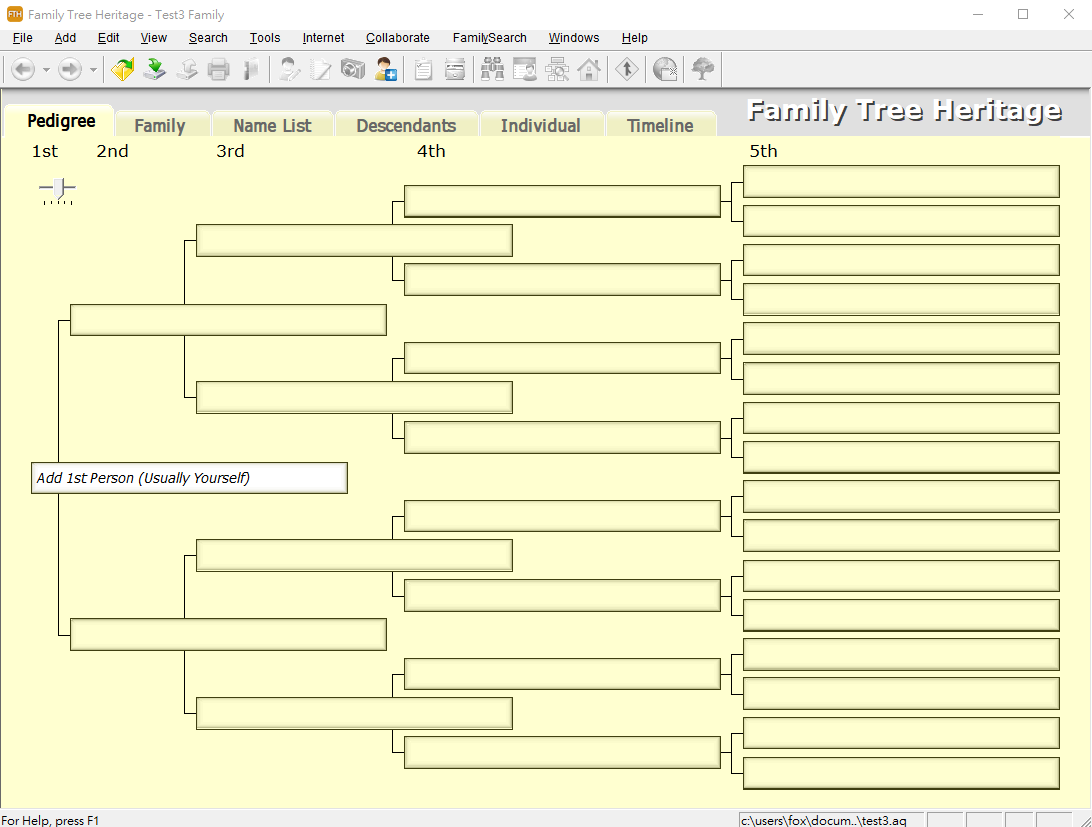
Task: Switch to the Family tab
Action: tap(160, 125)
